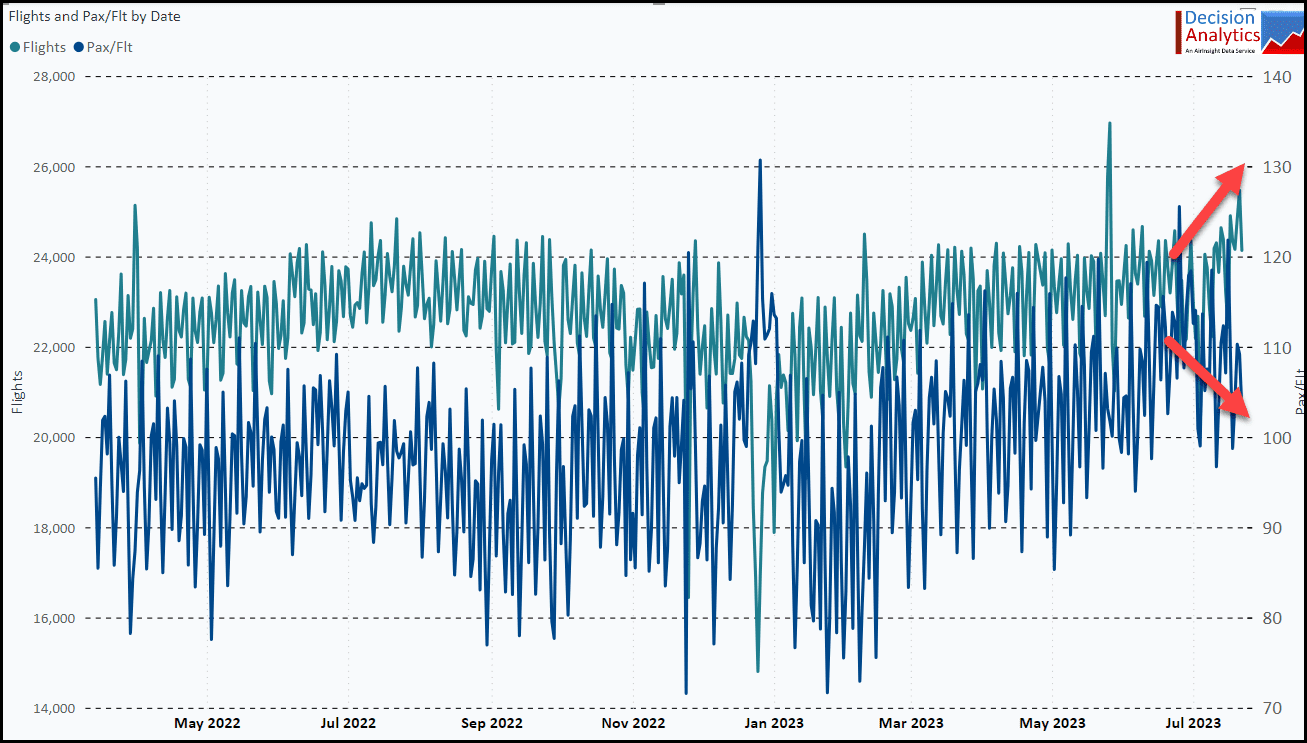
Task: Click the red line-chart icon in logo
Action: (1282, 32)
